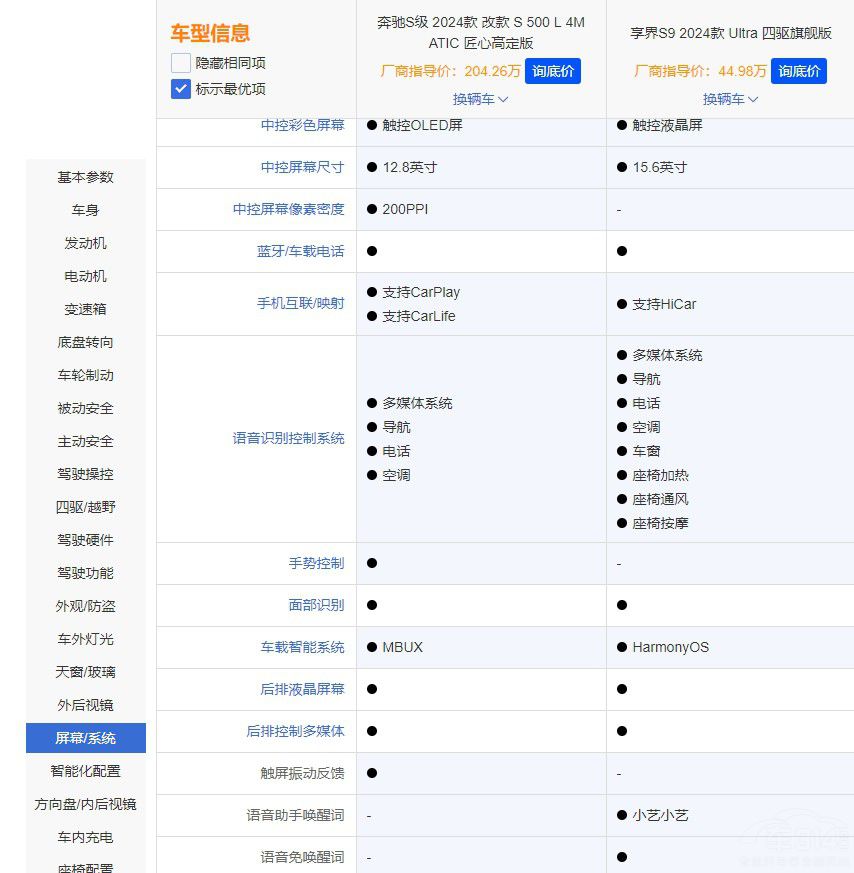The height and width of the screenshot is (873, 854).
Task: Click the 厂商指导价 204.26万 price text
Action: click(453, 71)
